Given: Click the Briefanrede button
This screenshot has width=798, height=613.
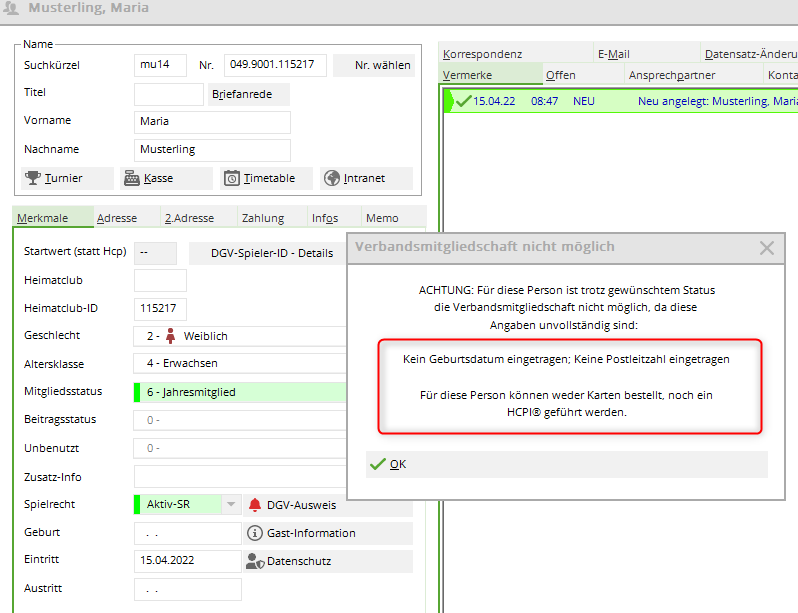Looking at the screenshot, I should (249, 94).
